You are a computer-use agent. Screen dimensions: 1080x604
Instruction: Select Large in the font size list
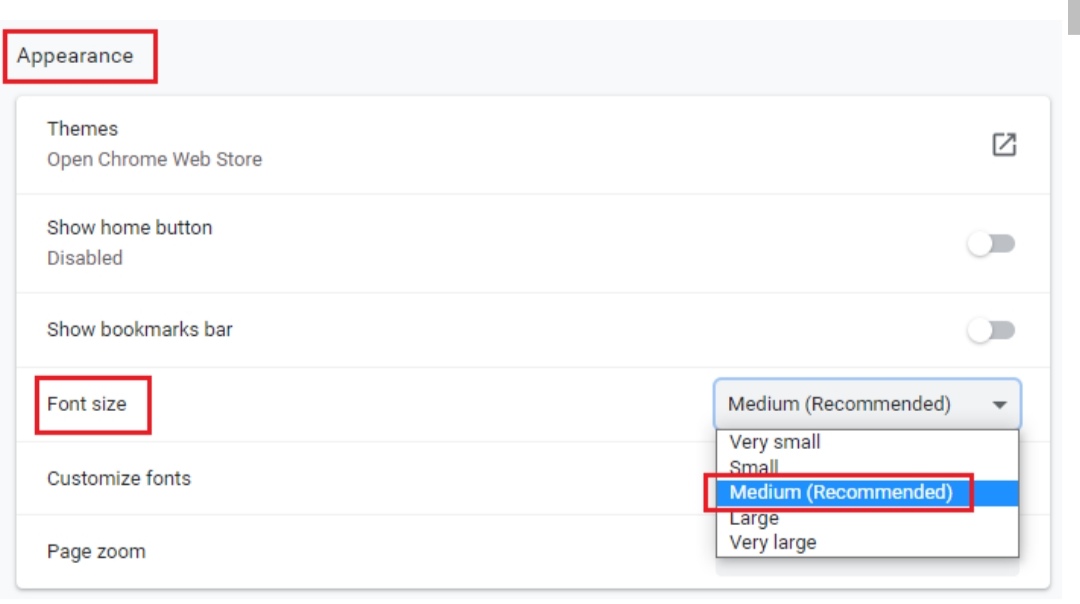pos(754,518)
